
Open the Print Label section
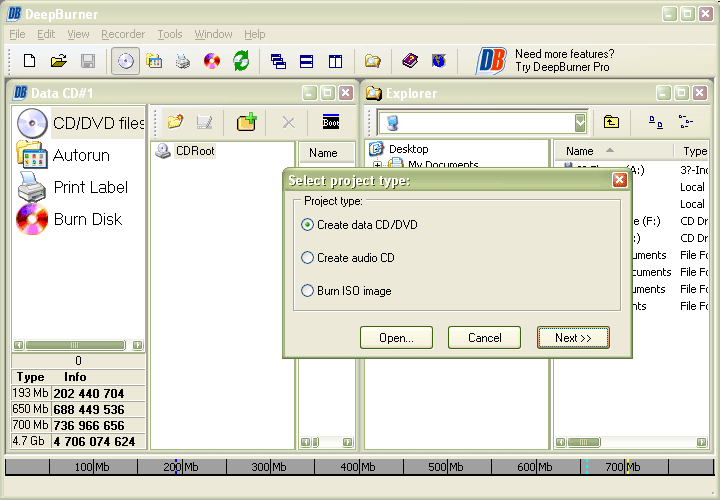click(32, 187)
